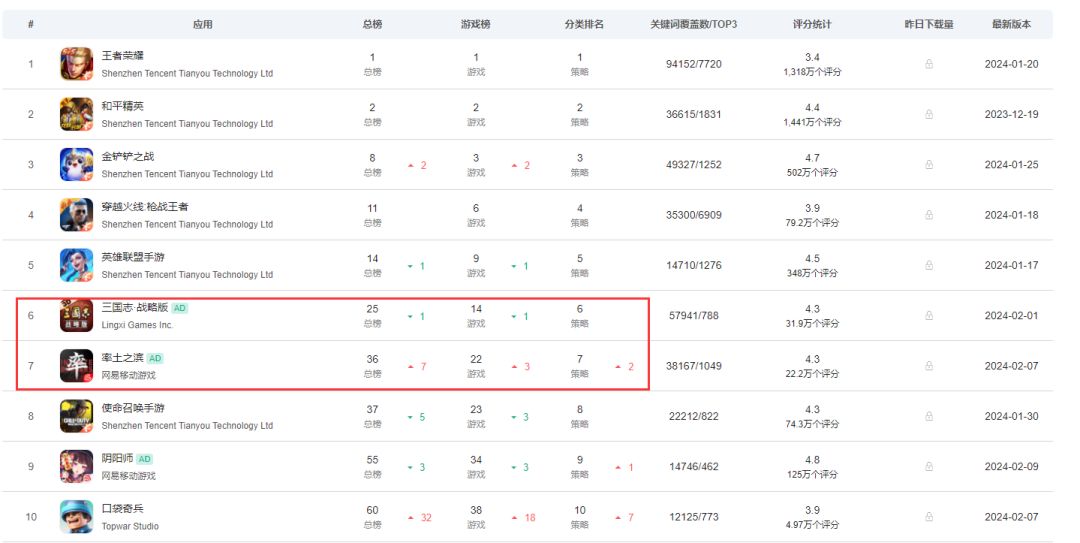The image size is (1080, 543).
Task: Open the 口袋奇兵 app icon
Action: 76,517
